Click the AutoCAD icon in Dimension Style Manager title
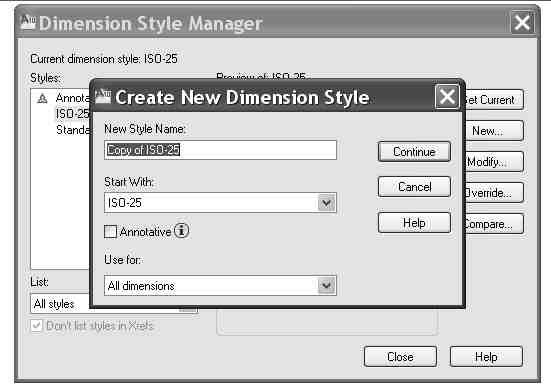The height and width of the screenshot is (388, 551). [x=28, y=22]
